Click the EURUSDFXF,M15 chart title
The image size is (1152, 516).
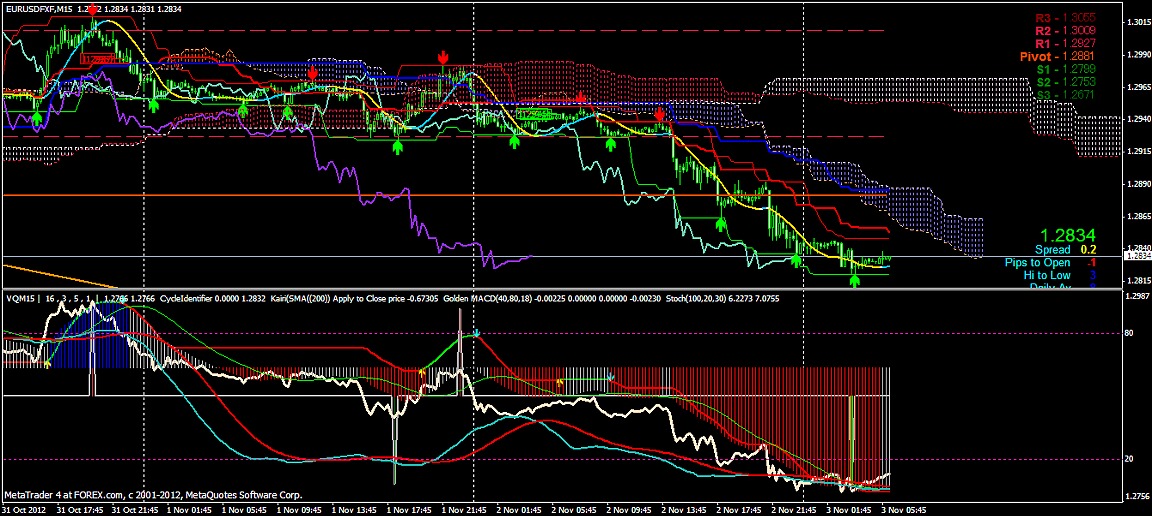(36, 8)
